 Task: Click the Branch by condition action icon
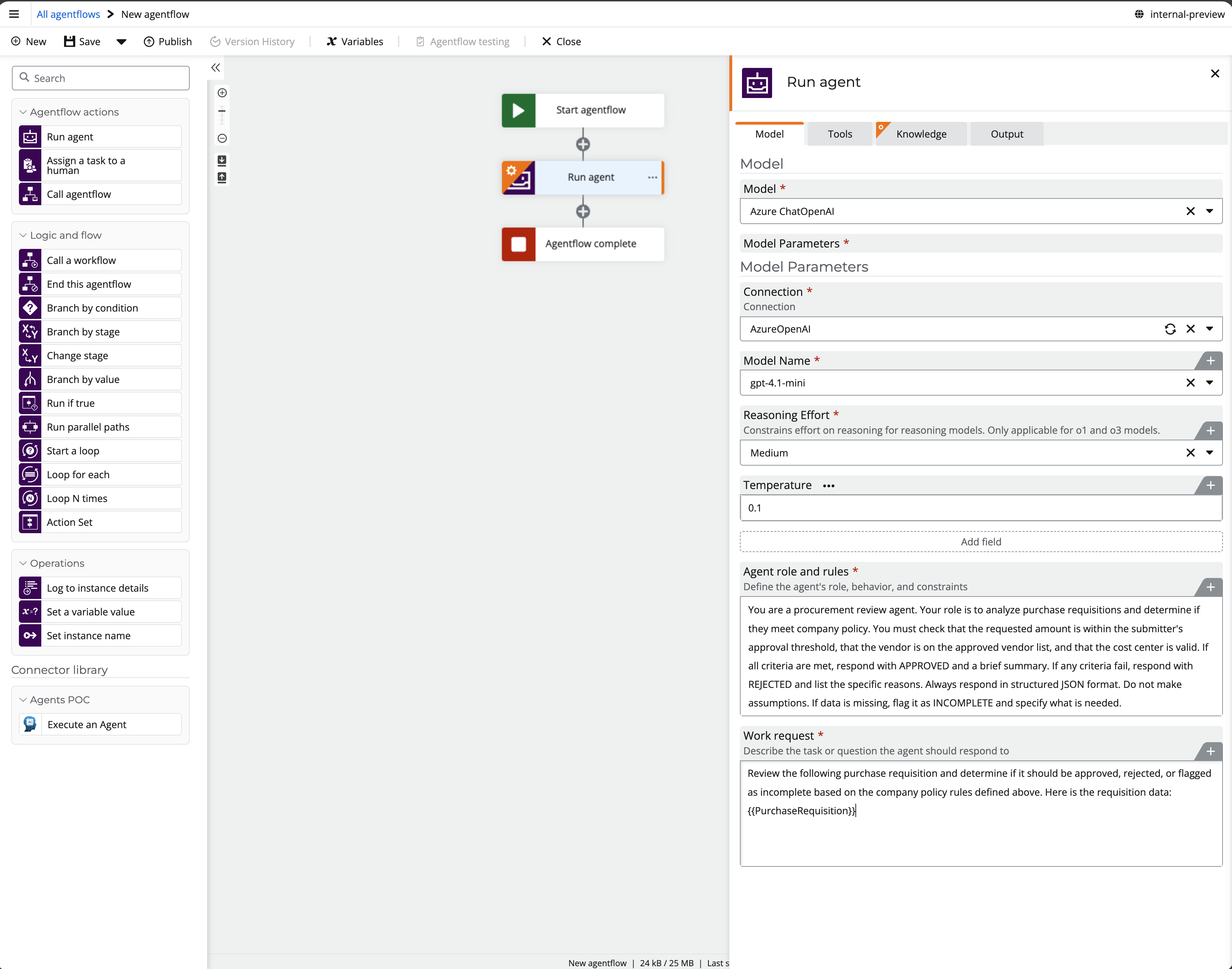point(30,308)
